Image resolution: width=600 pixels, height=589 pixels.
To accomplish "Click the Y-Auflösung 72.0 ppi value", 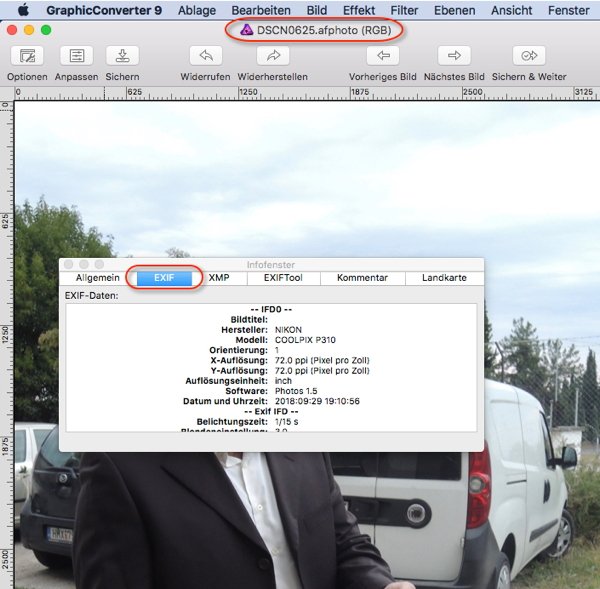I will (x=322, y=370).
